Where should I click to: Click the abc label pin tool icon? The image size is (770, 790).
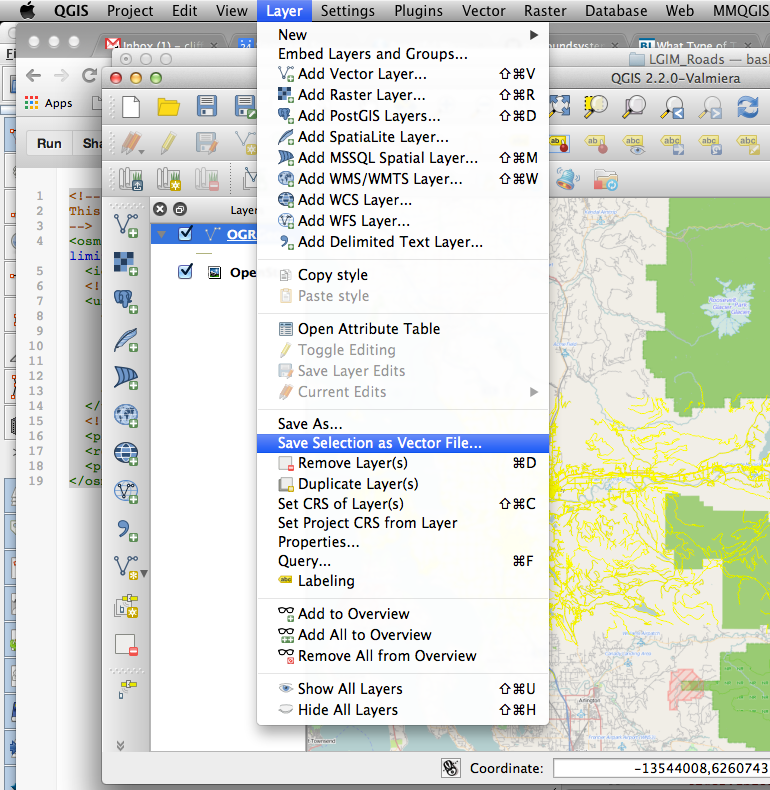tap(596, 144)
